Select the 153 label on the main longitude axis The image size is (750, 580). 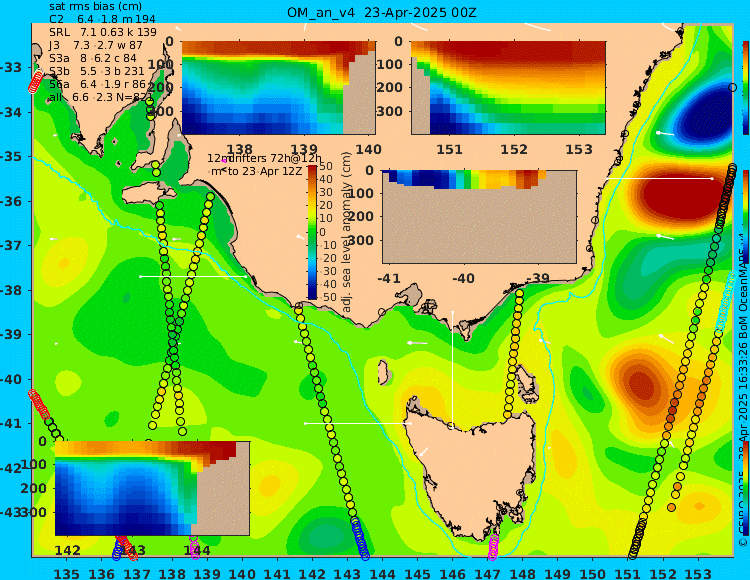[x=698, y=573]
